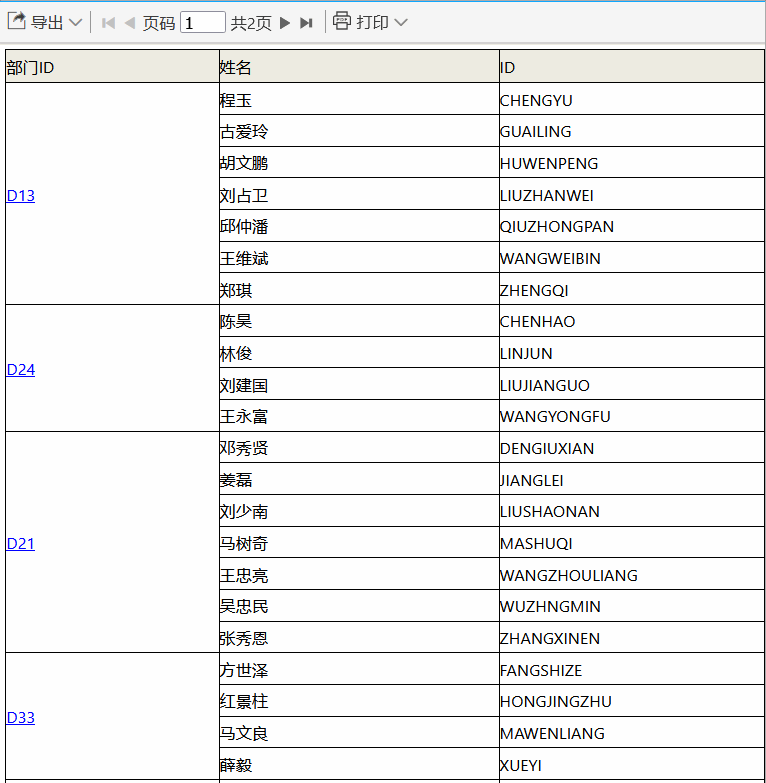The image size is (766, 783).
Task: Click the 部门ID column header
Action: click(112, 66)
